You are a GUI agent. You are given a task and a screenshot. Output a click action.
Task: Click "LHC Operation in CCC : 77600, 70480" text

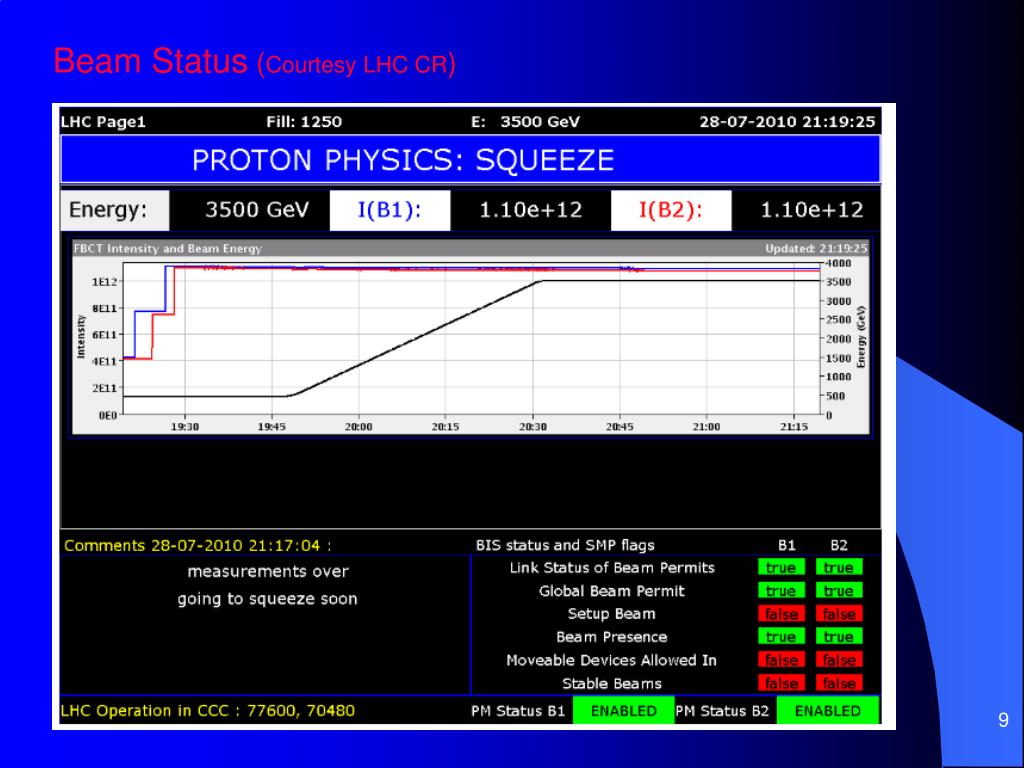(208, 711)
